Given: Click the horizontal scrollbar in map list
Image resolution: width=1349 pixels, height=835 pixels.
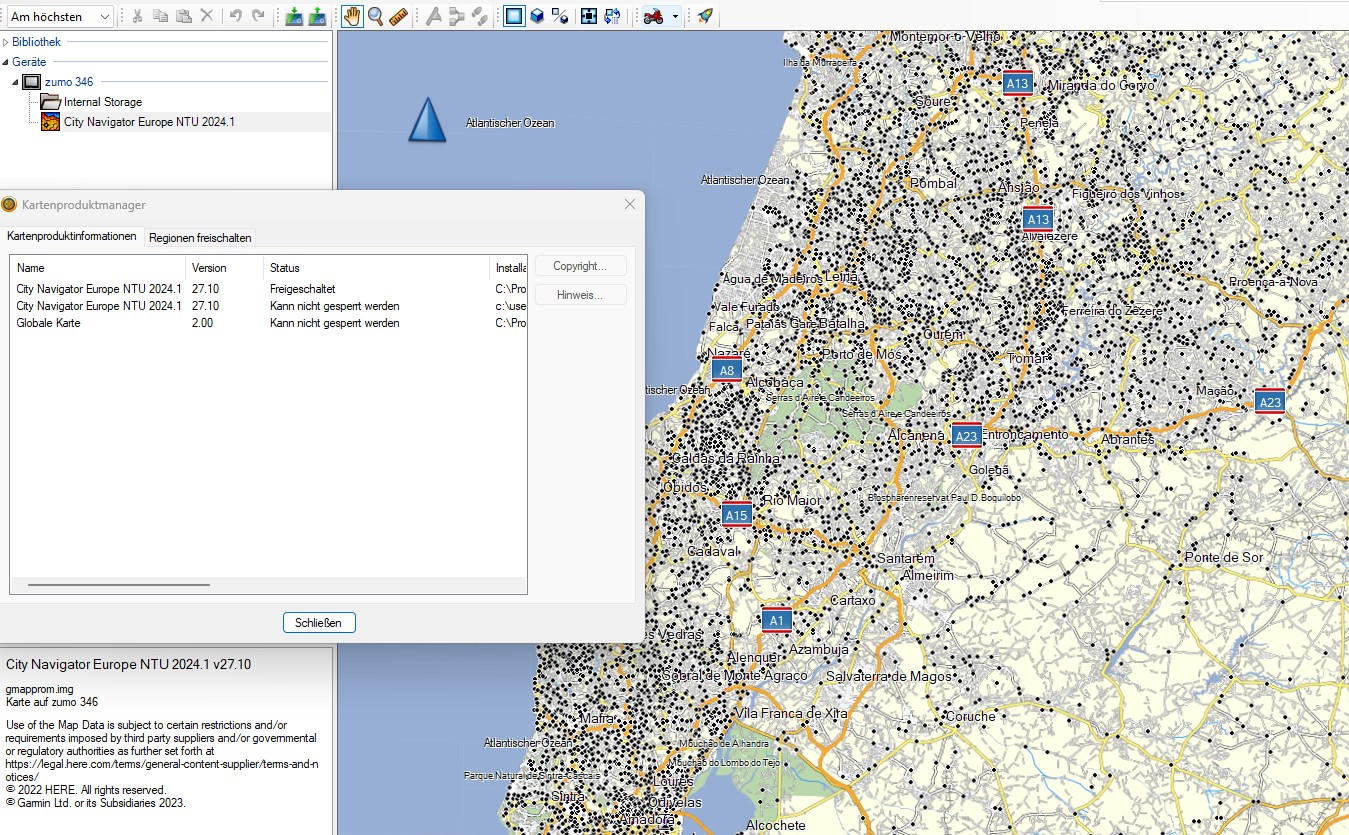Looking at the screenshot, I should [x=119, y=584].
